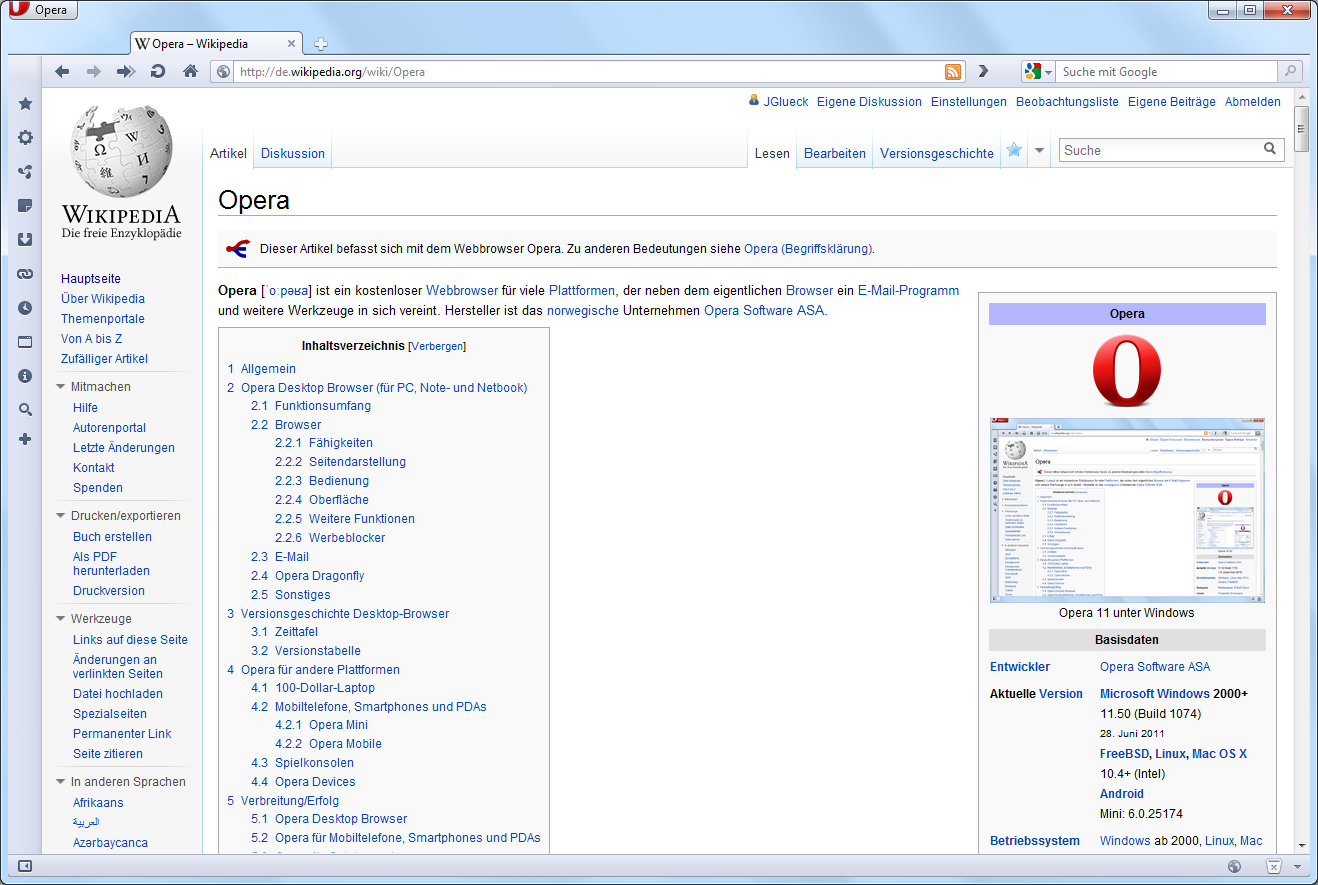Hide the table of contents via Verbergen

click(437, 347)
